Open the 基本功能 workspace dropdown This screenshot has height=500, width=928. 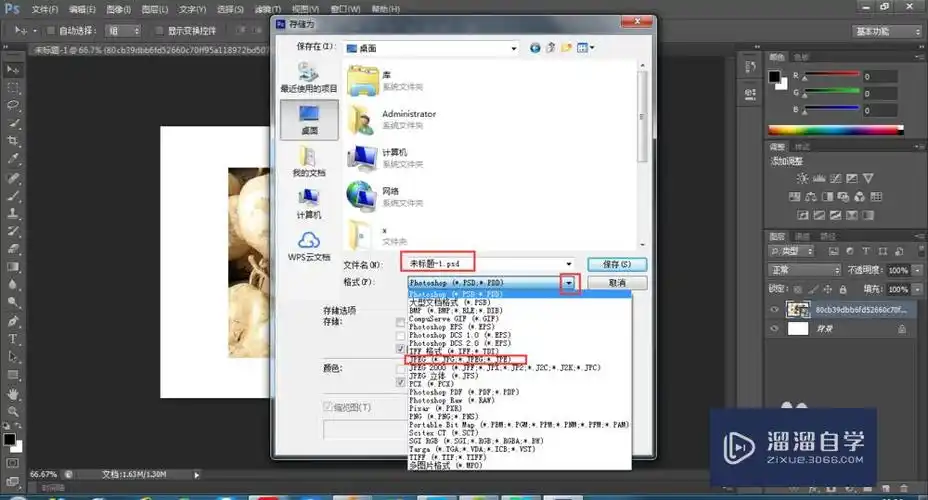tap(886, 31)
